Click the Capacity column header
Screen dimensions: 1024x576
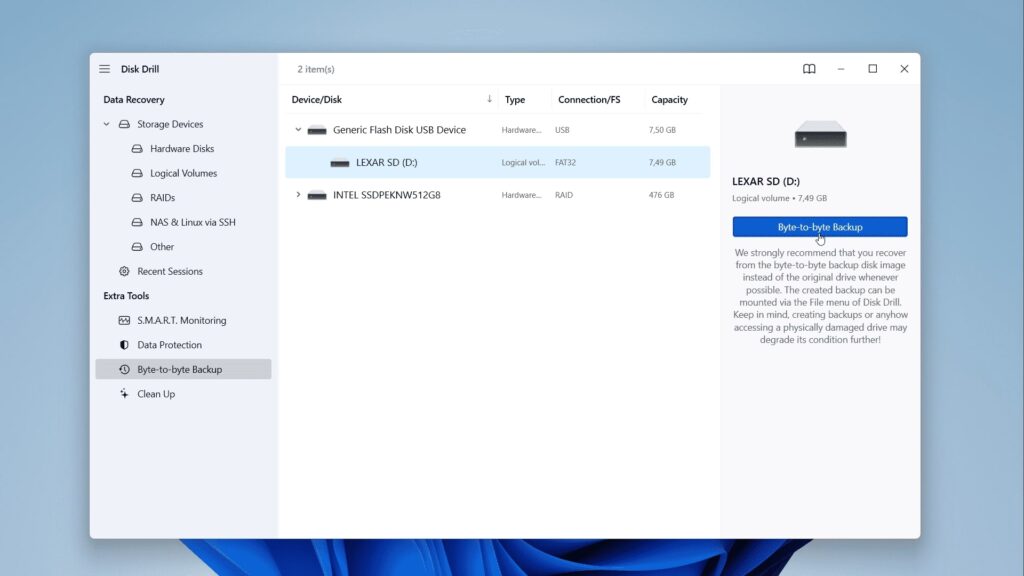pyautogui.click(x=669, y=99)
